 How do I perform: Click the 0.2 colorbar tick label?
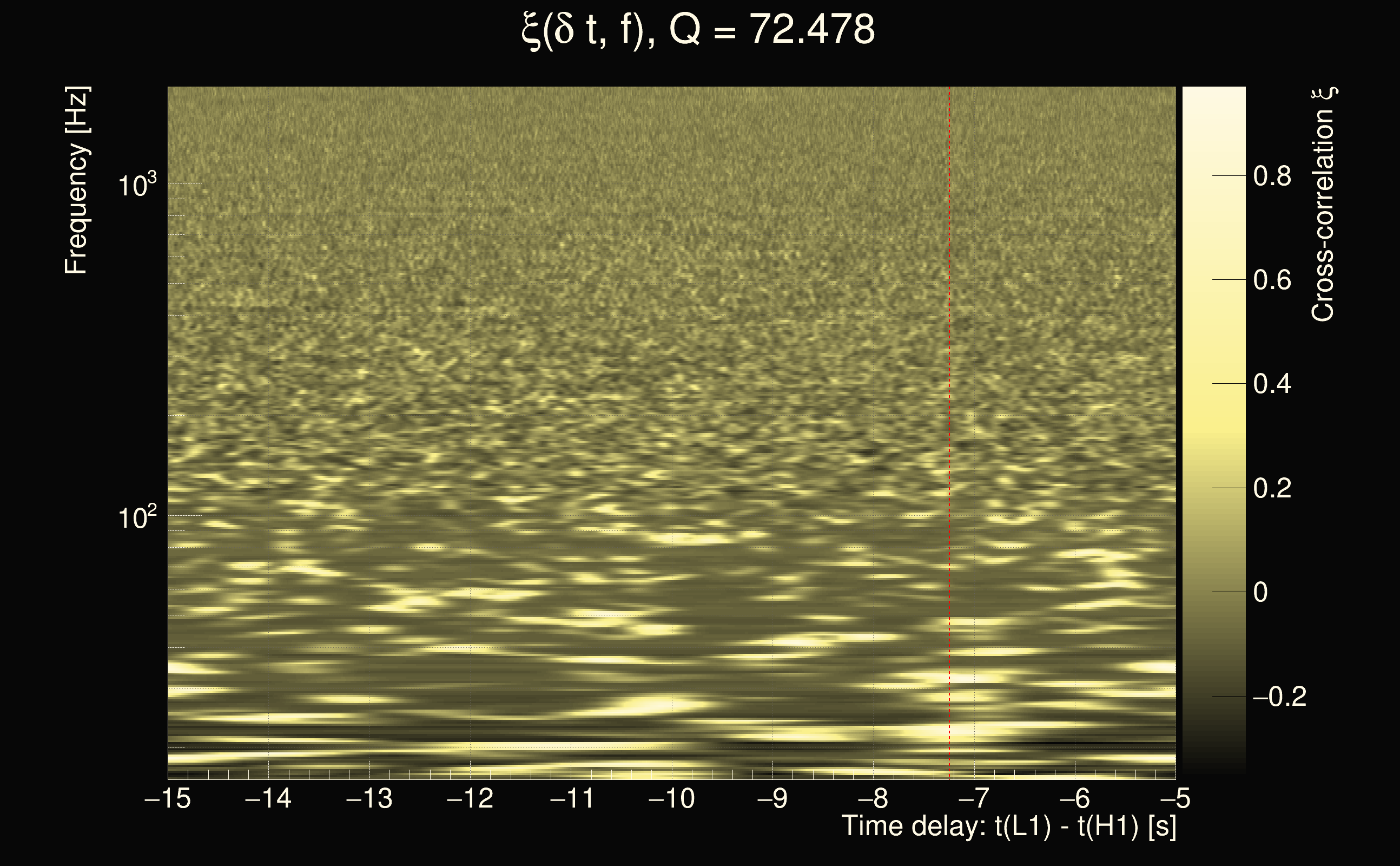click(x=1272, y=488)
